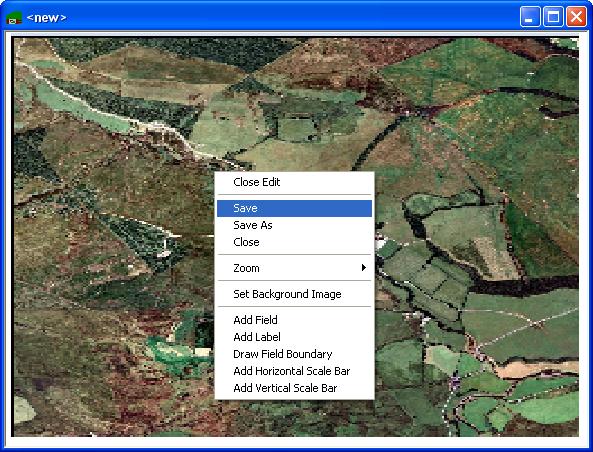
Task: Click the application icon in title bar
Action: coord(14,17)
